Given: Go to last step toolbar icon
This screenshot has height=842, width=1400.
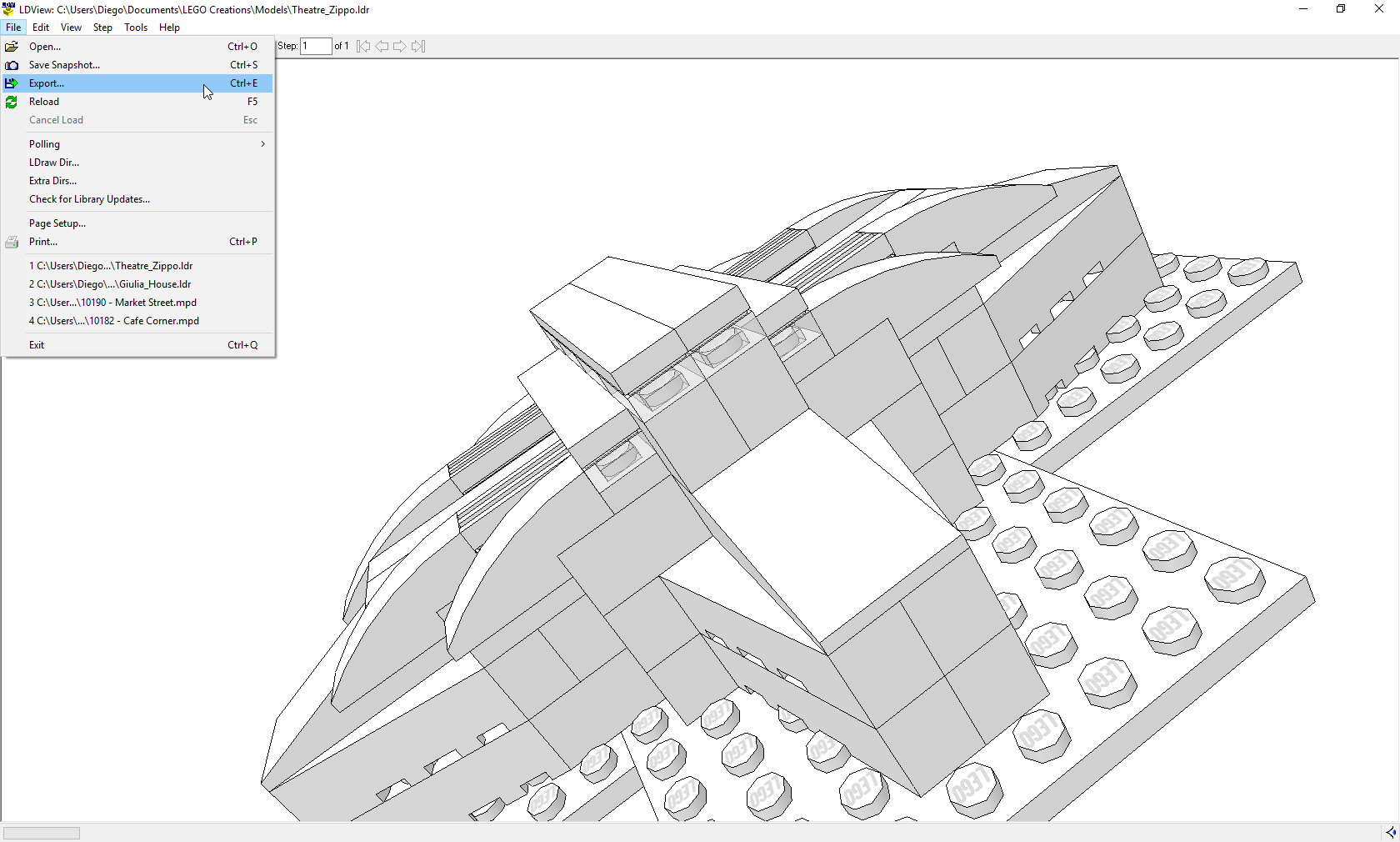Looking at the screenshot, I should tap(418, 46).
